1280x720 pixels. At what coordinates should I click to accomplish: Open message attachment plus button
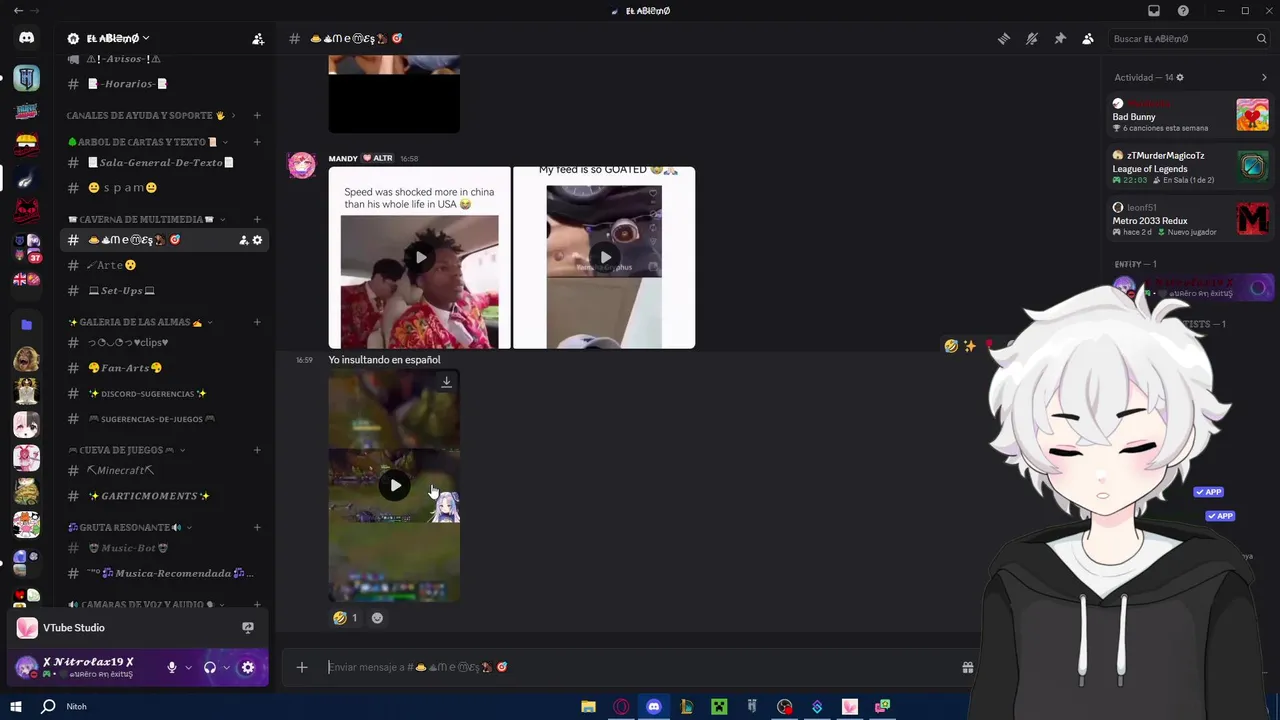(302, 667)
